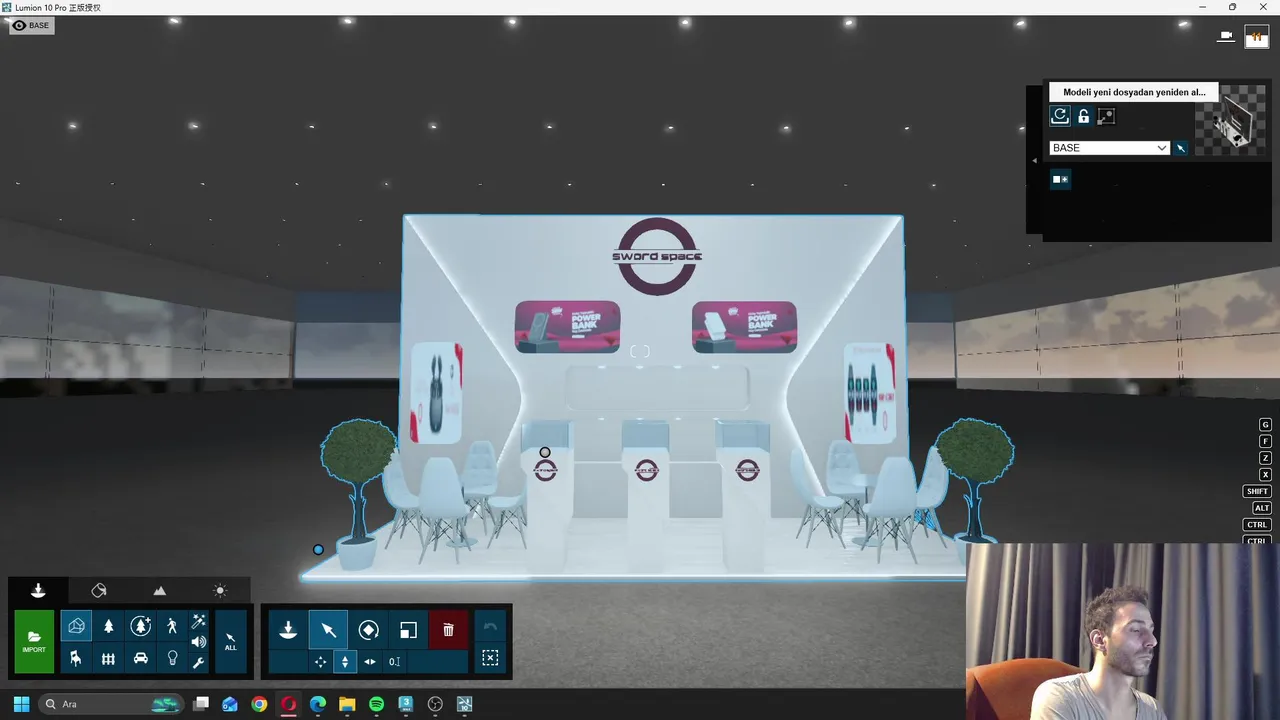The width and height of the screenshot is (1280, 720).
Task: Select the blue handle of the left plant
Action: point(318,550)
